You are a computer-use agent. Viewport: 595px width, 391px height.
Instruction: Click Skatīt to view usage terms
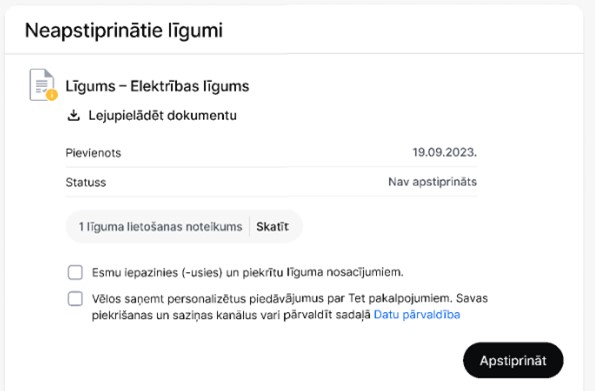point(272,227)
